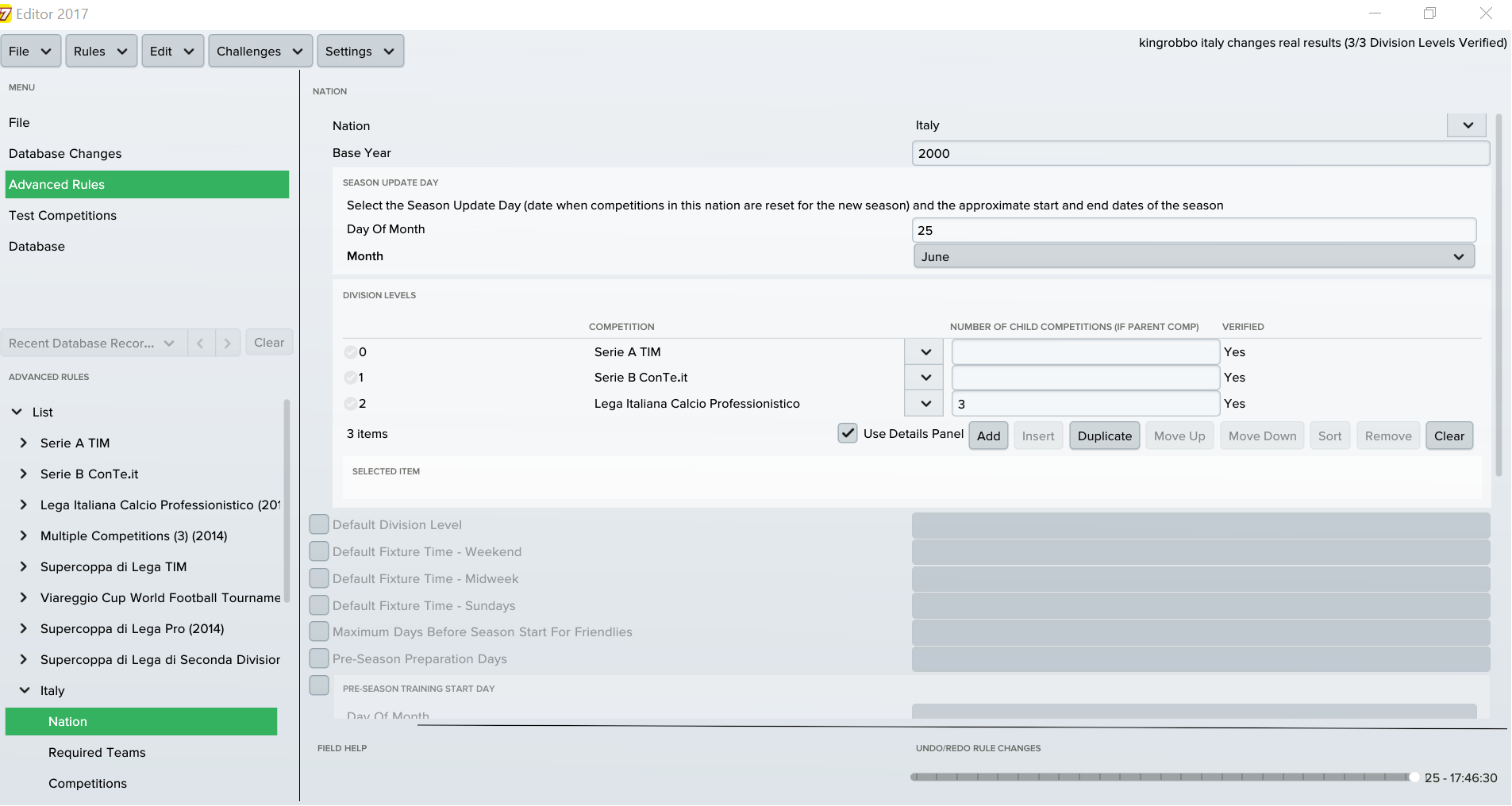The width and height of the screenshot is (1512, 806).
Task: Click the Sort button
Action: (x=1329, y=436)
